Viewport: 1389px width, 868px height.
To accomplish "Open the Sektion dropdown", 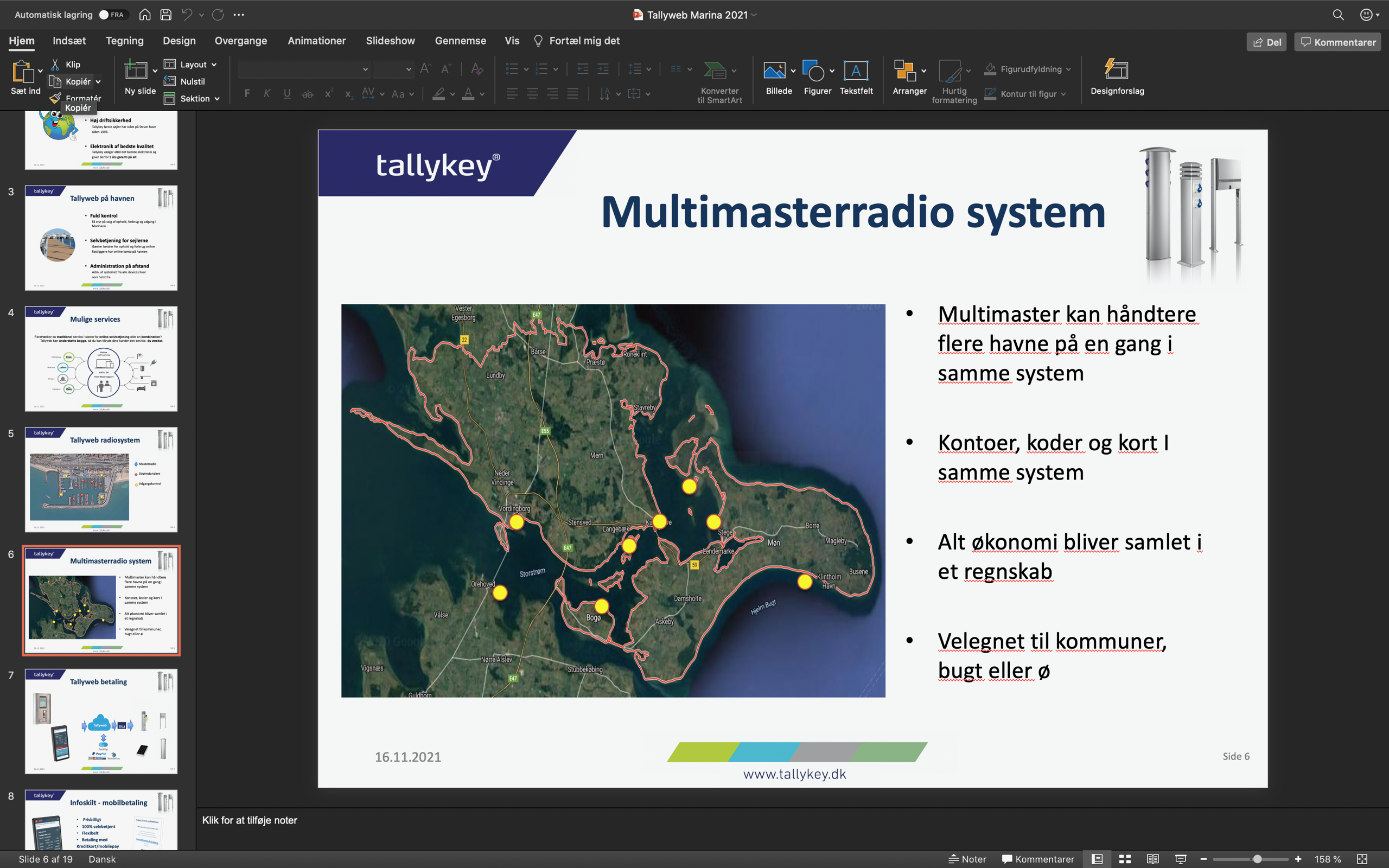I will 192,99.
